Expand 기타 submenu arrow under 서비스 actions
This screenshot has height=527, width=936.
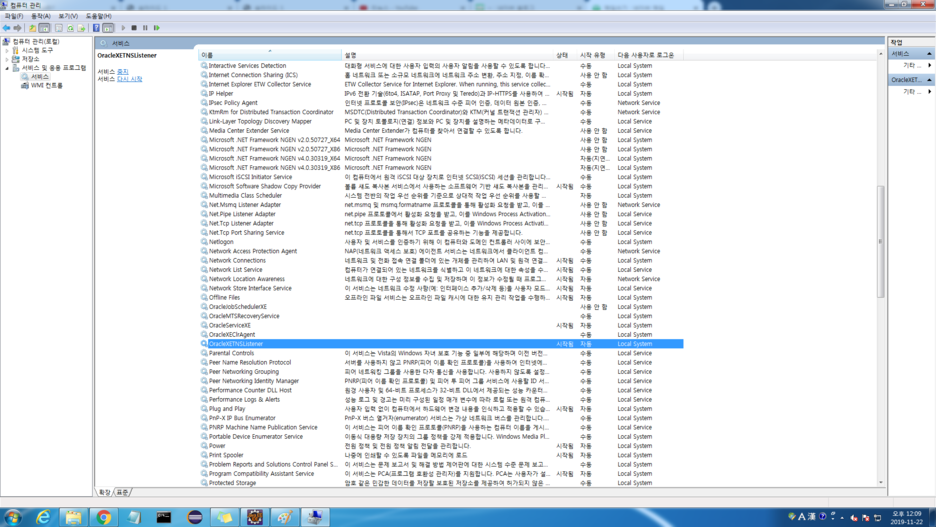[929, 65]
